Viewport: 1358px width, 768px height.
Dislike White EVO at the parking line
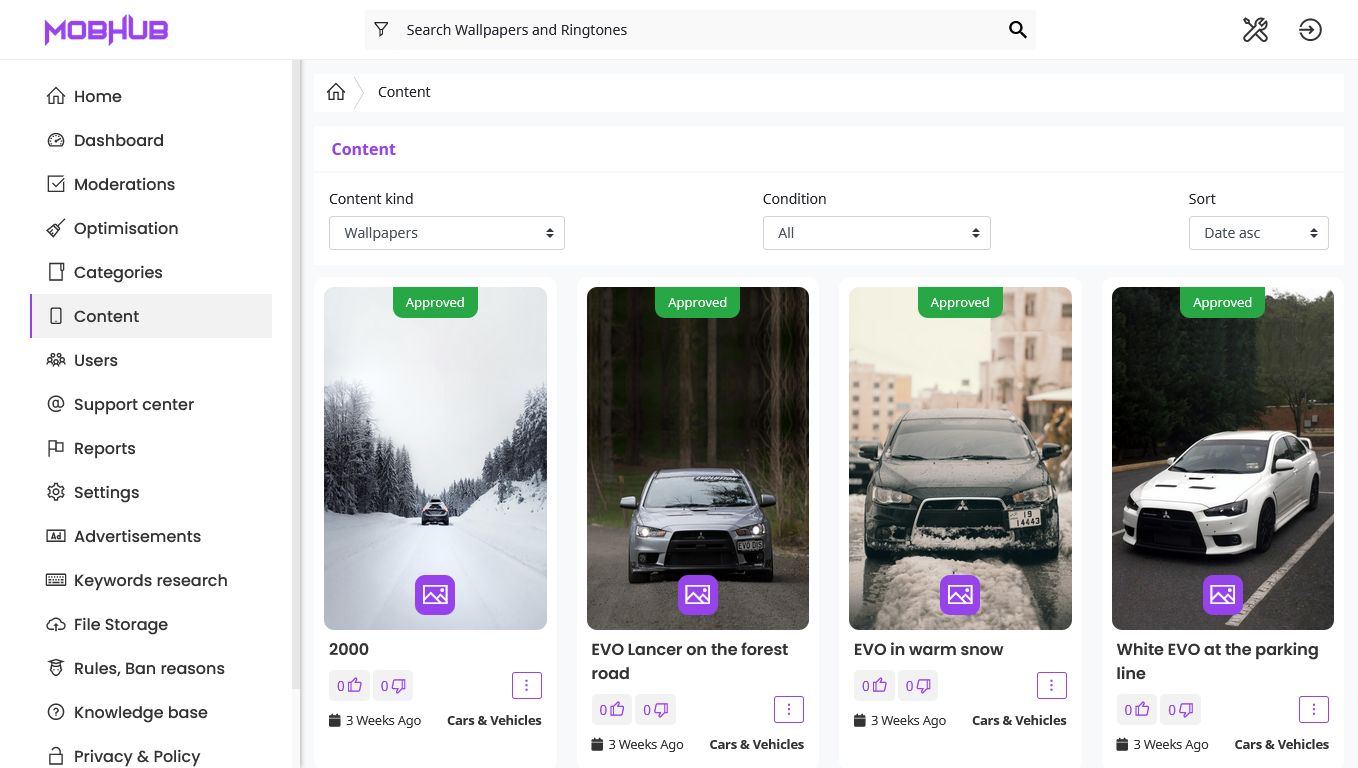1181,710
